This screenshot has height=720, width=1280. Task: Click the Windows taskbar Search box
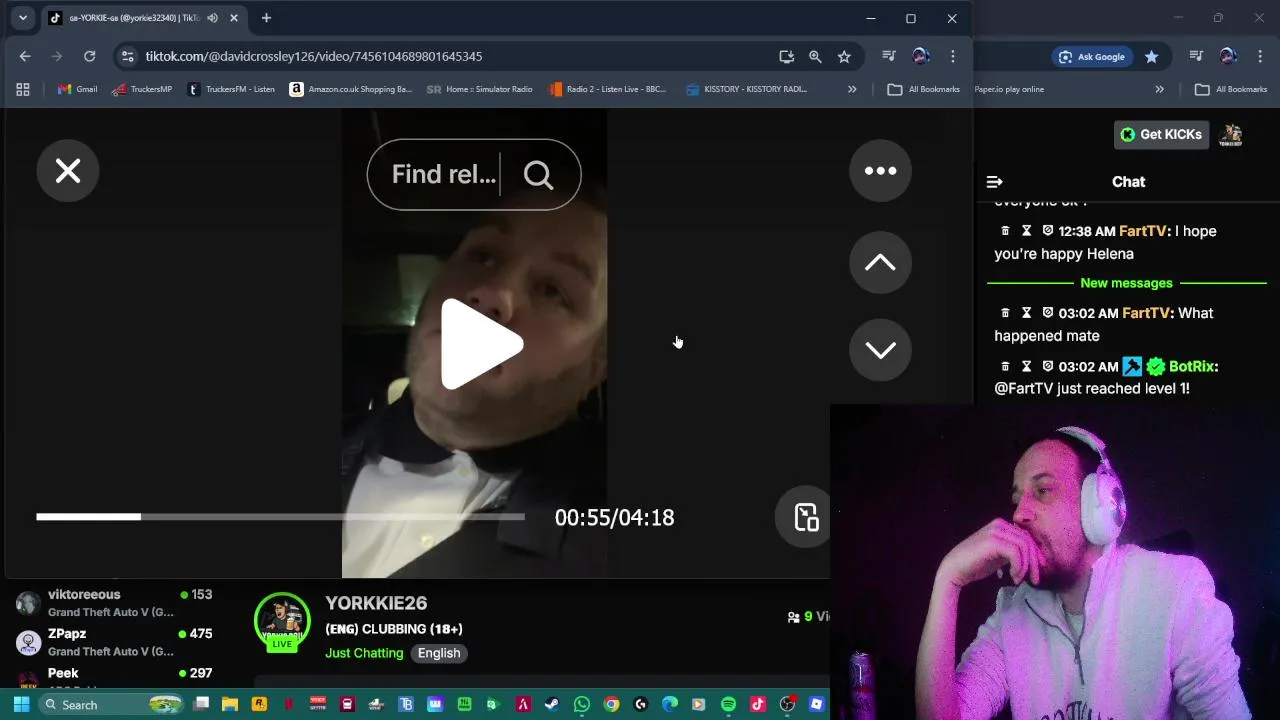[113, 704]
